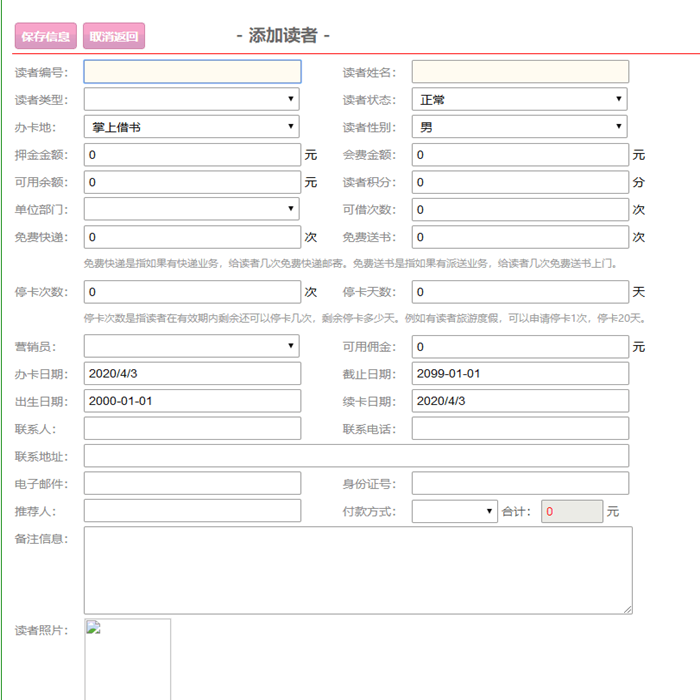Open the 读者类型 dropdown

(x=192, y=99)
